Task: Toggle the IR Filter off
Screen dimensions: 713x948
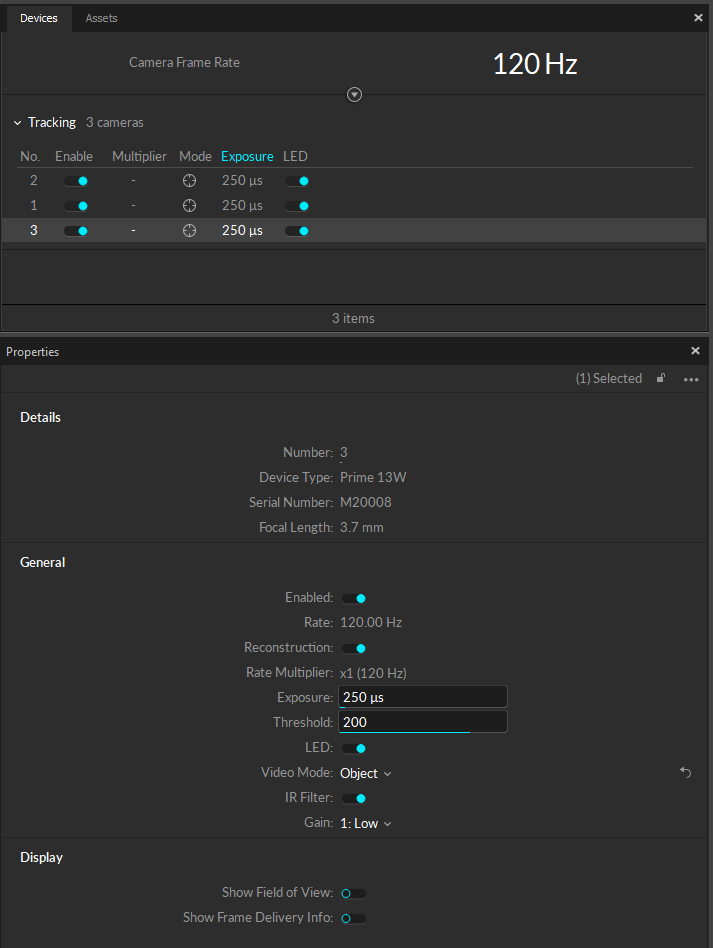Action: click(x=354, y=797)
